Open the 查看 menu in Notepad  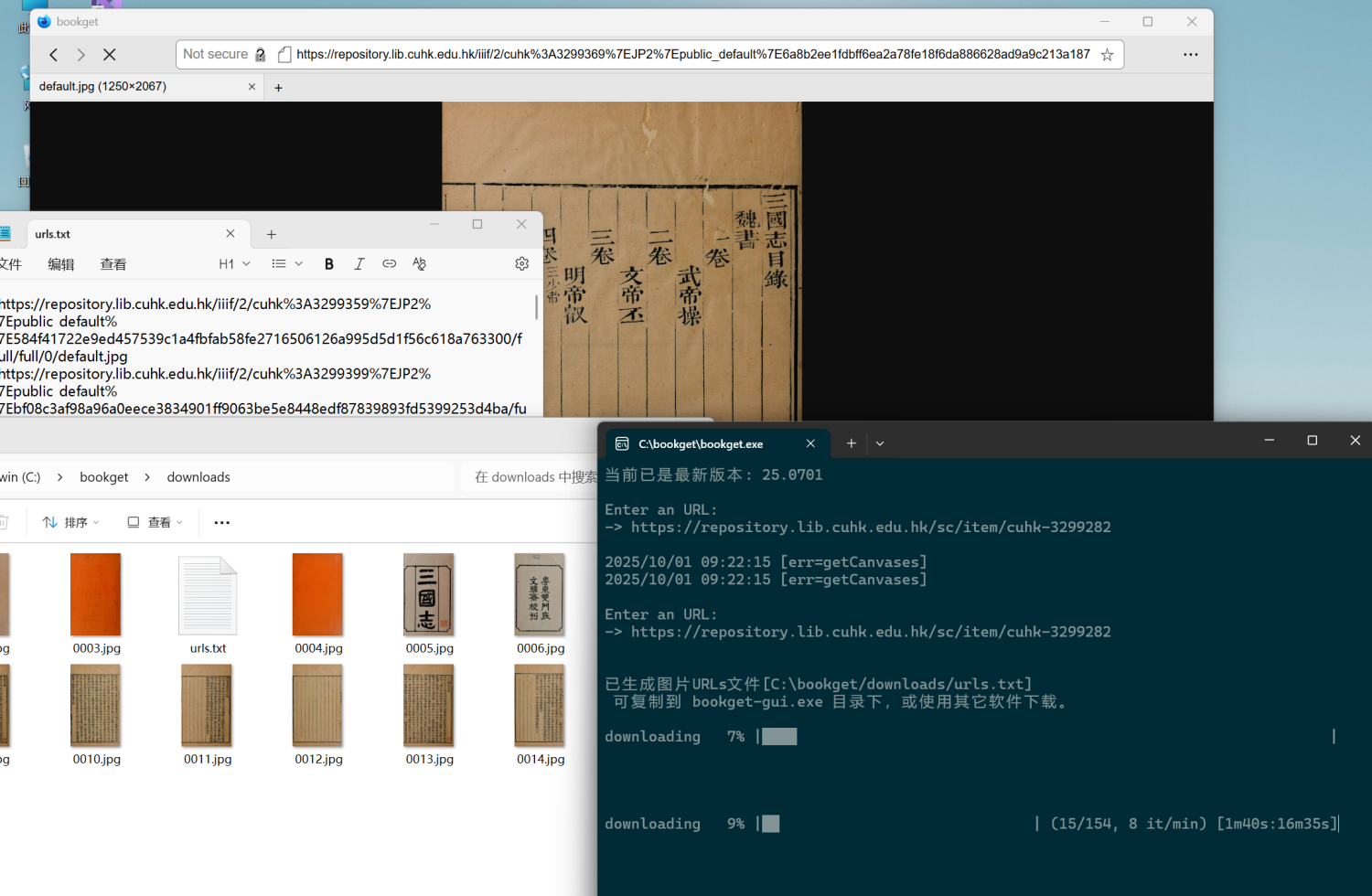click(x=113, y=264)
